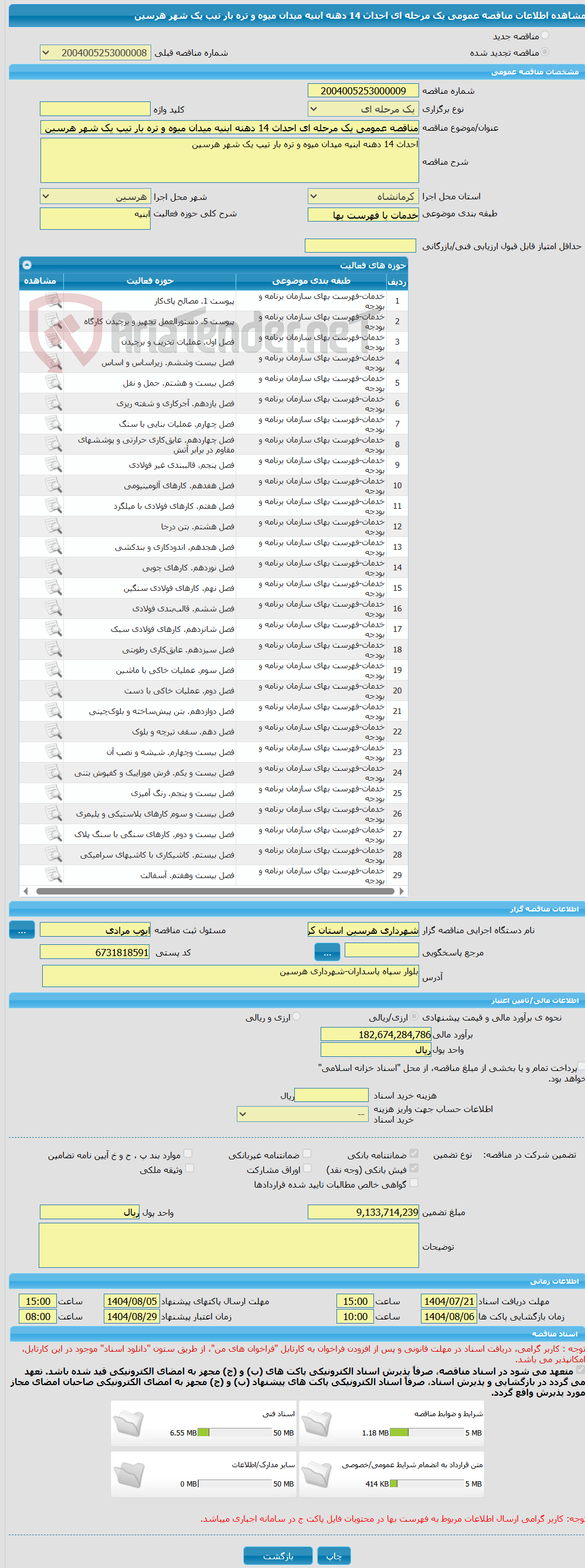This screenshot has width=585, height=1568.
Task: Click شرایط و ضوابط size progress bar
Action: 427,1432
